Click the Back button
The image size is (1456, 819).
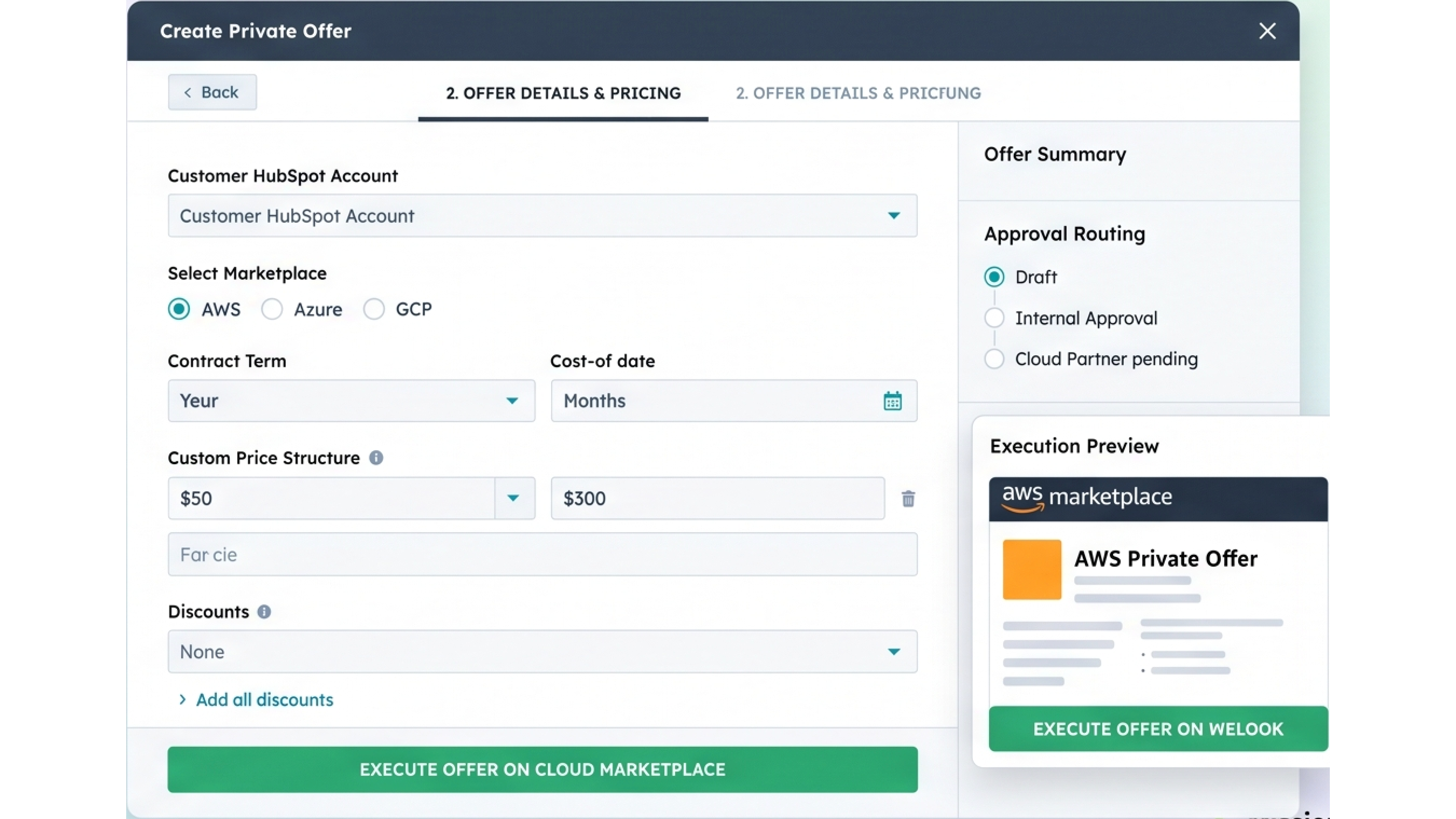click(212, 92)
